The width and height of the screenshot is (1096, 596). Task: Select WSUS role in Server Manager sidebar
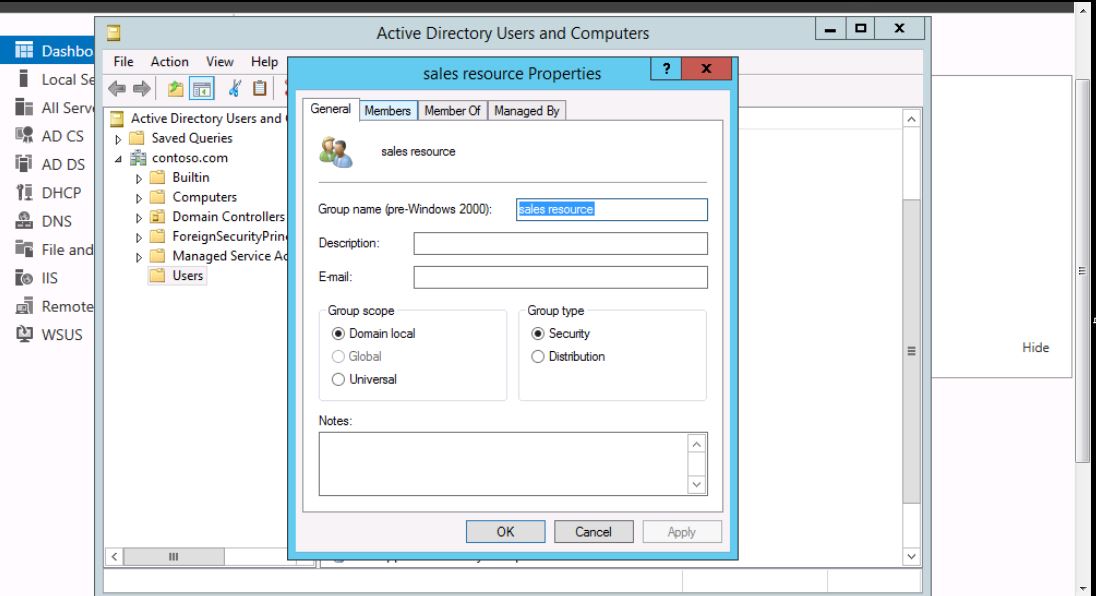pyautogui.click(x=48, y=335)
